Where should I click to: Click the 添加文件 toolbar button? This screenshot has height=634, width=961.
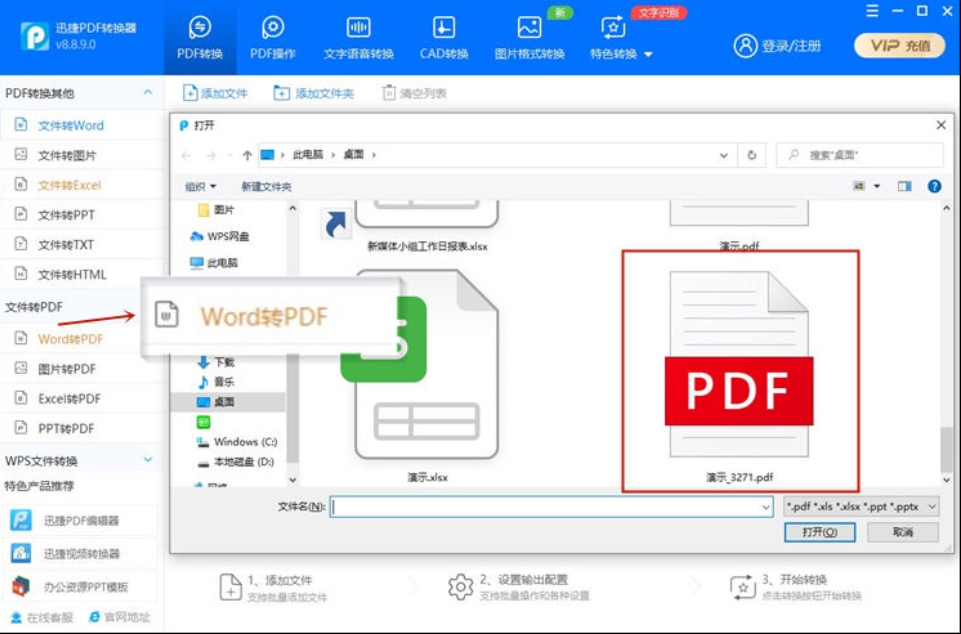(216, 93)
